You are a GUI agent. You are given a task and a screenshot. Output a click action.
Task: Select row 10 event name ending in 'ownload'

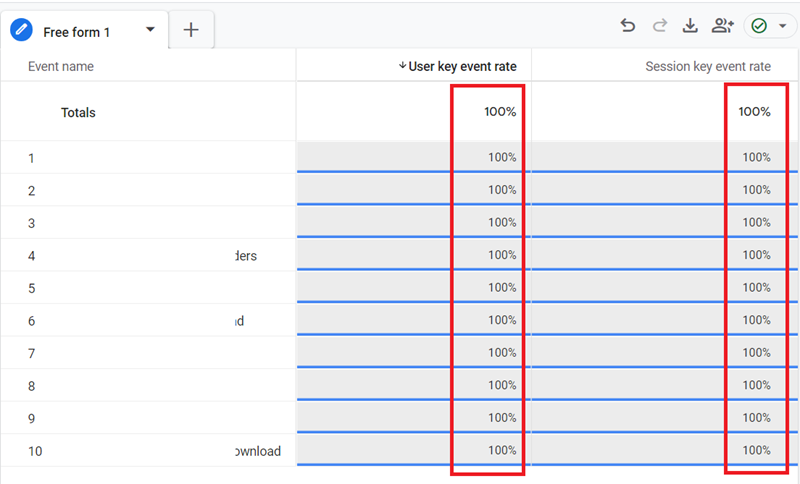(x=256, y=451)
